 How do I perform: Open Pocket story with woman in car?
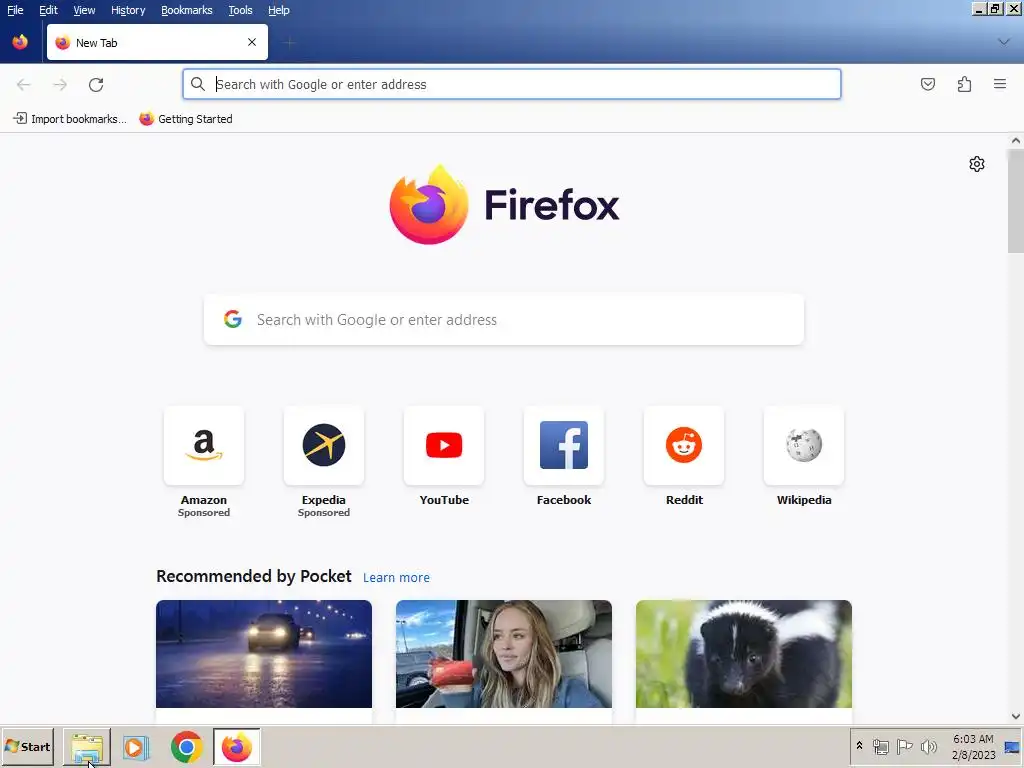tap(504, 654)
